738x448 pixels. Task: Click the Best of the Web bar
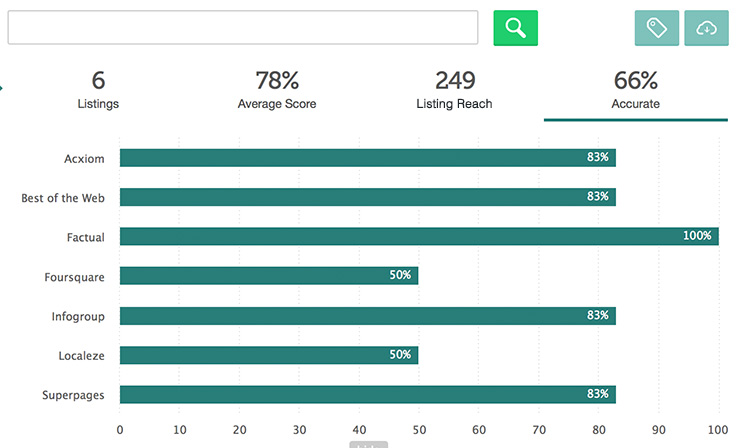pyautogui.click(x=367, y=197)
